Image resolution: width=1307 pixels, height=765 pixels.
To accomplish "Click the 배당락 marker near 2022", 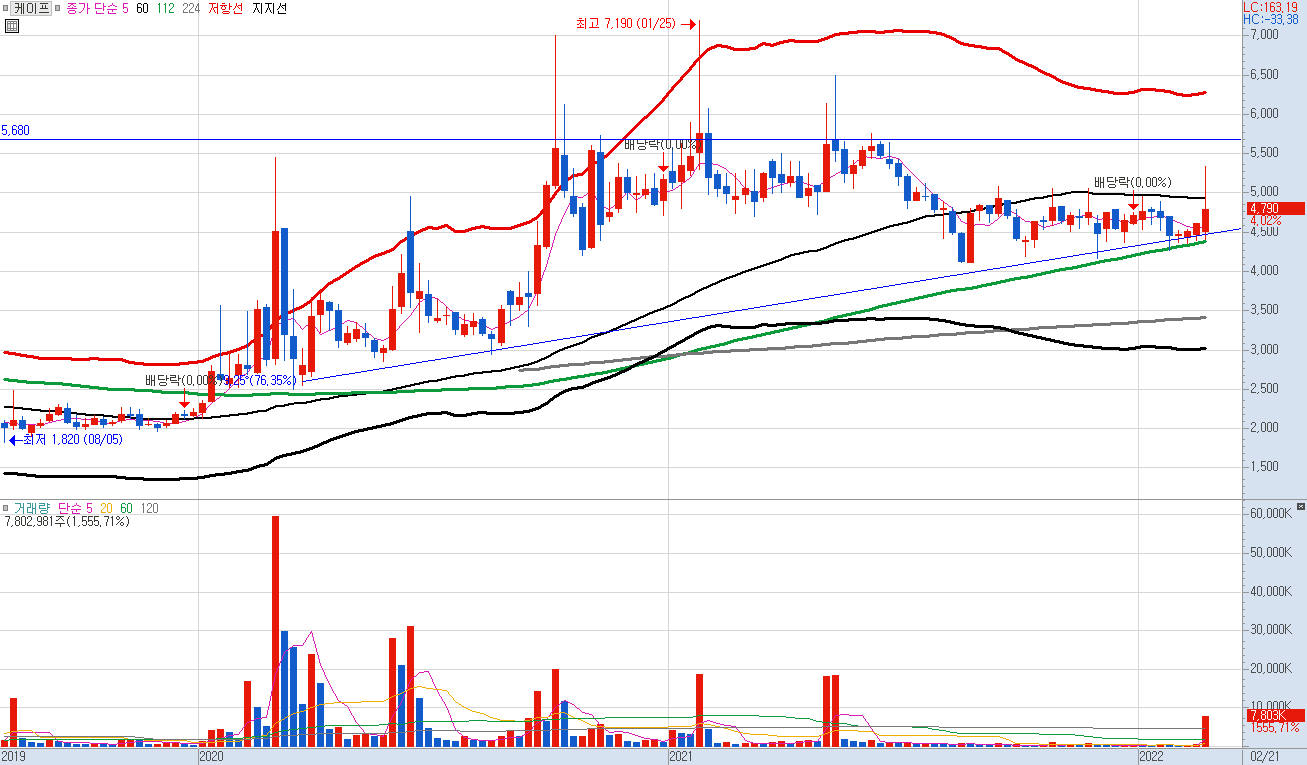I will coord(1131,182).
